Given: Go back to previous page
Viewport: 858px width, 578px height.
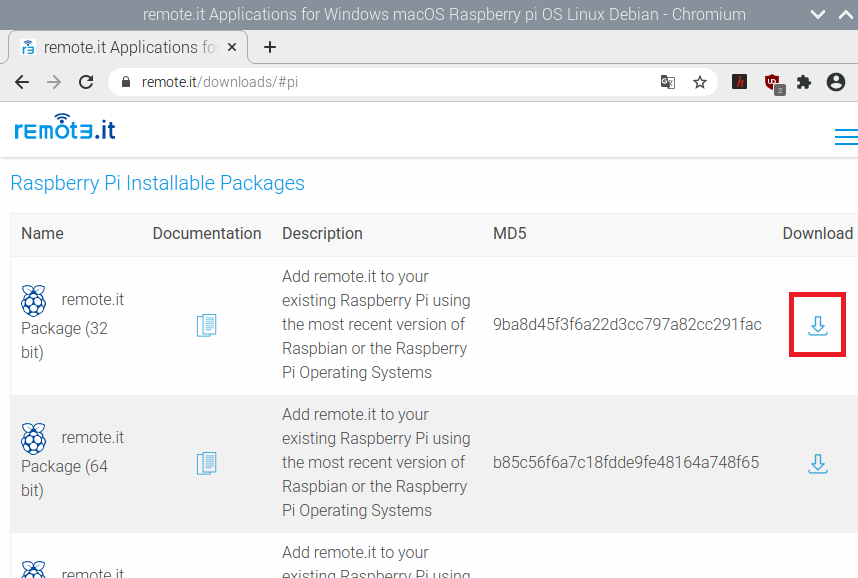Looking at the screenshot, I should click(22, 82).
